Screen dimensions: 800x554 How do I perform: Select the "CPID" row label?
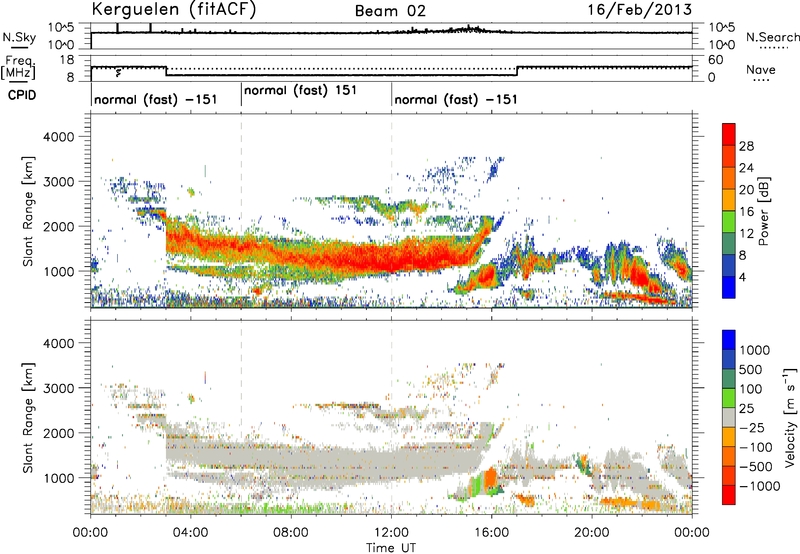(x=21, y=95)
